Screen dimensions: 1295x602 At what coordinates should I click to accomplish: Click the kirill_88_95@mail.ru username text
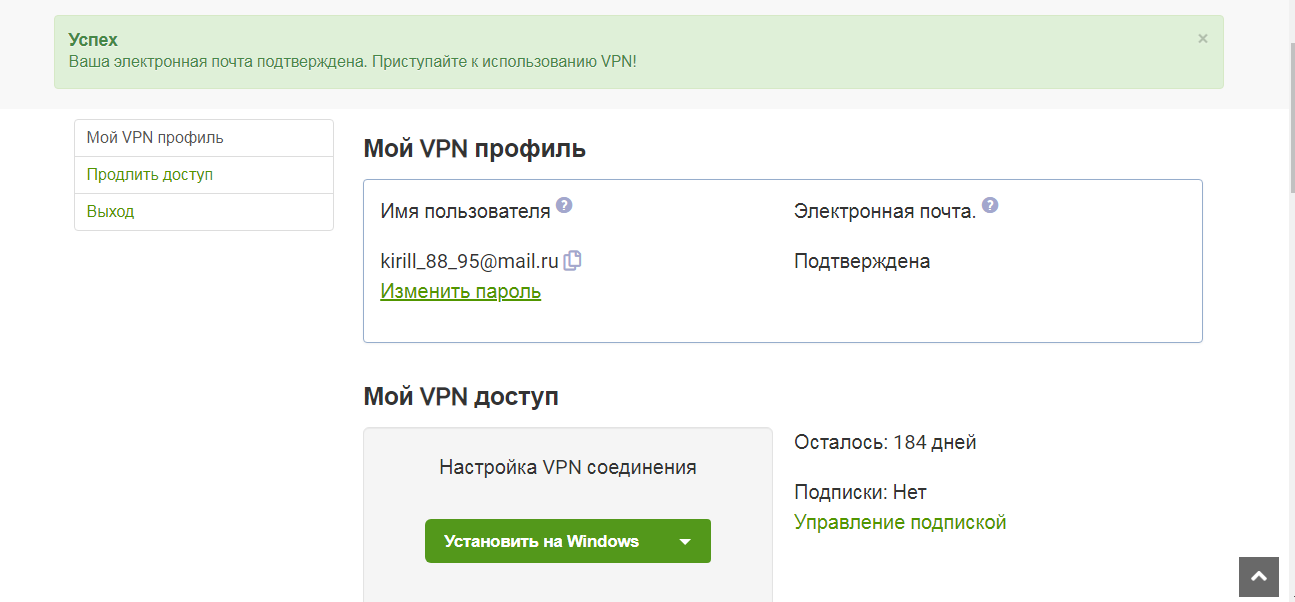[x=469, y=262]
